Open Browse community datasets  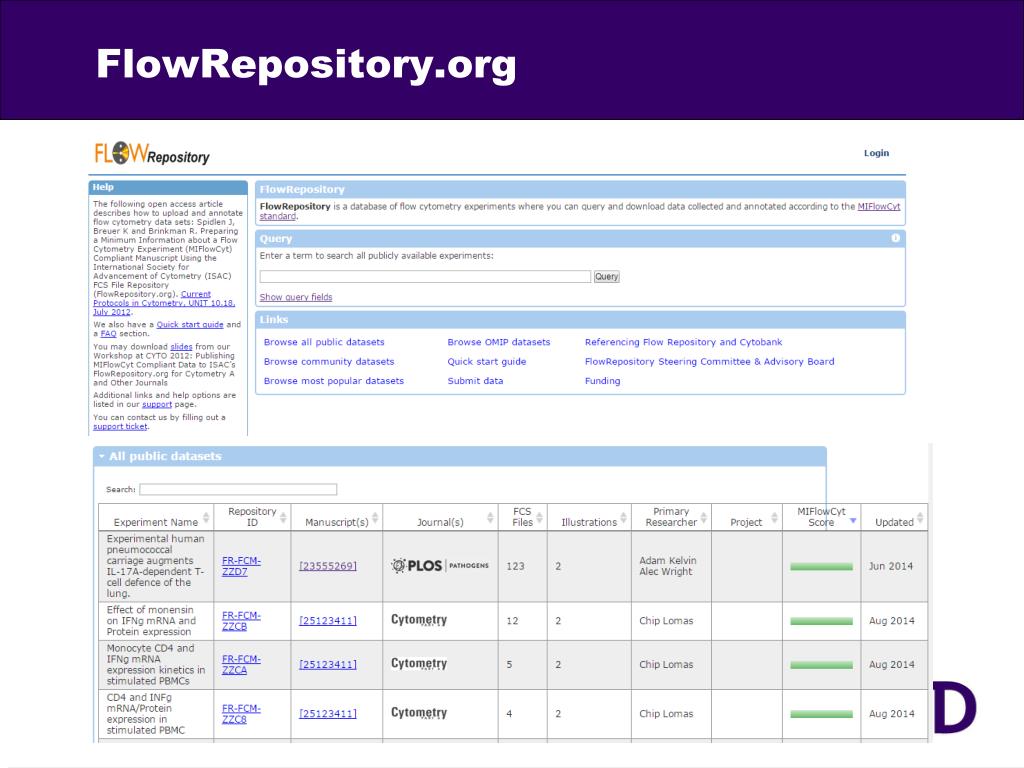(329, 362)
